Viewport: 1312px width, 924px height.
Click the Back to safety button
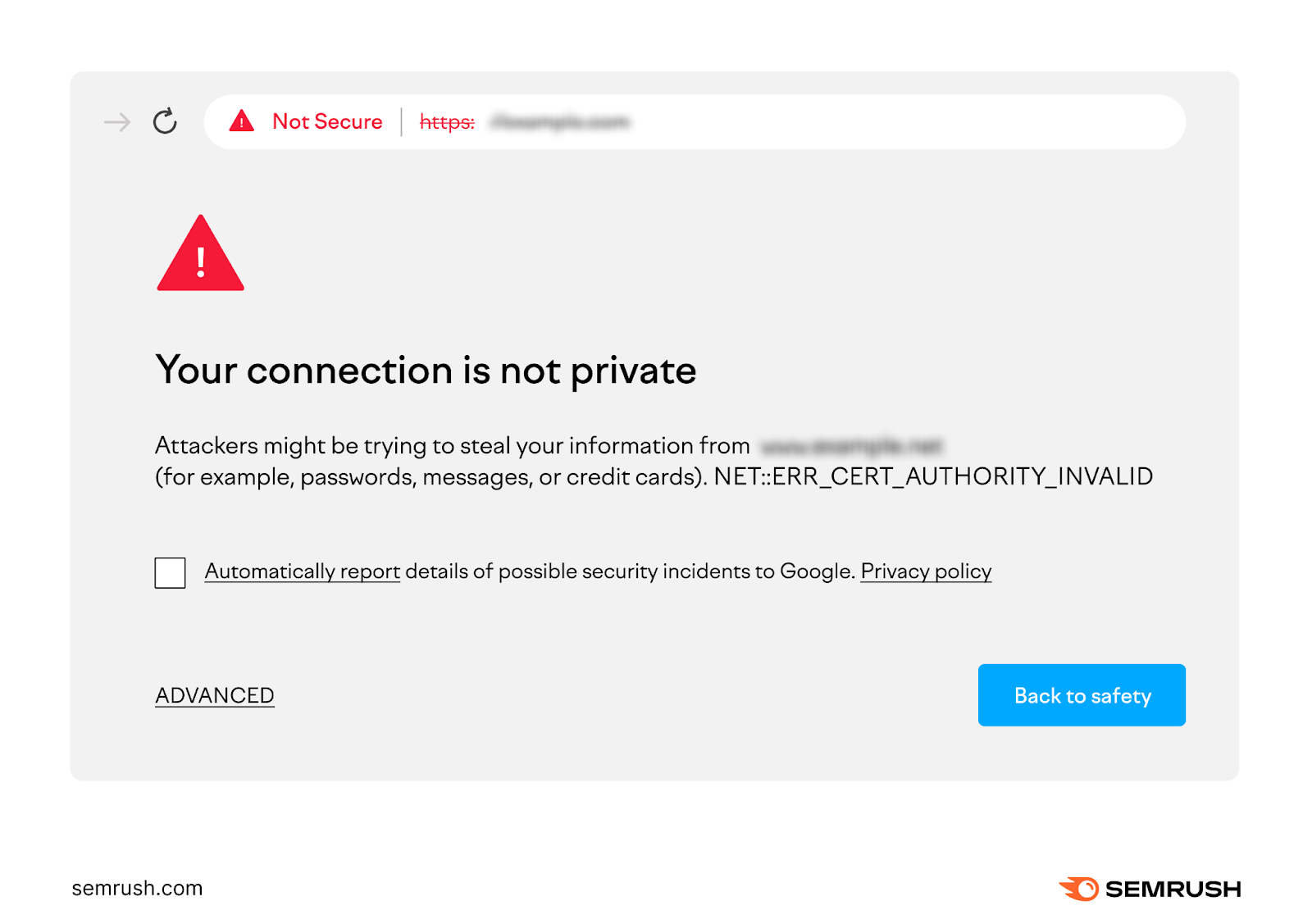pyautogui.click(x=1082, y=695)
